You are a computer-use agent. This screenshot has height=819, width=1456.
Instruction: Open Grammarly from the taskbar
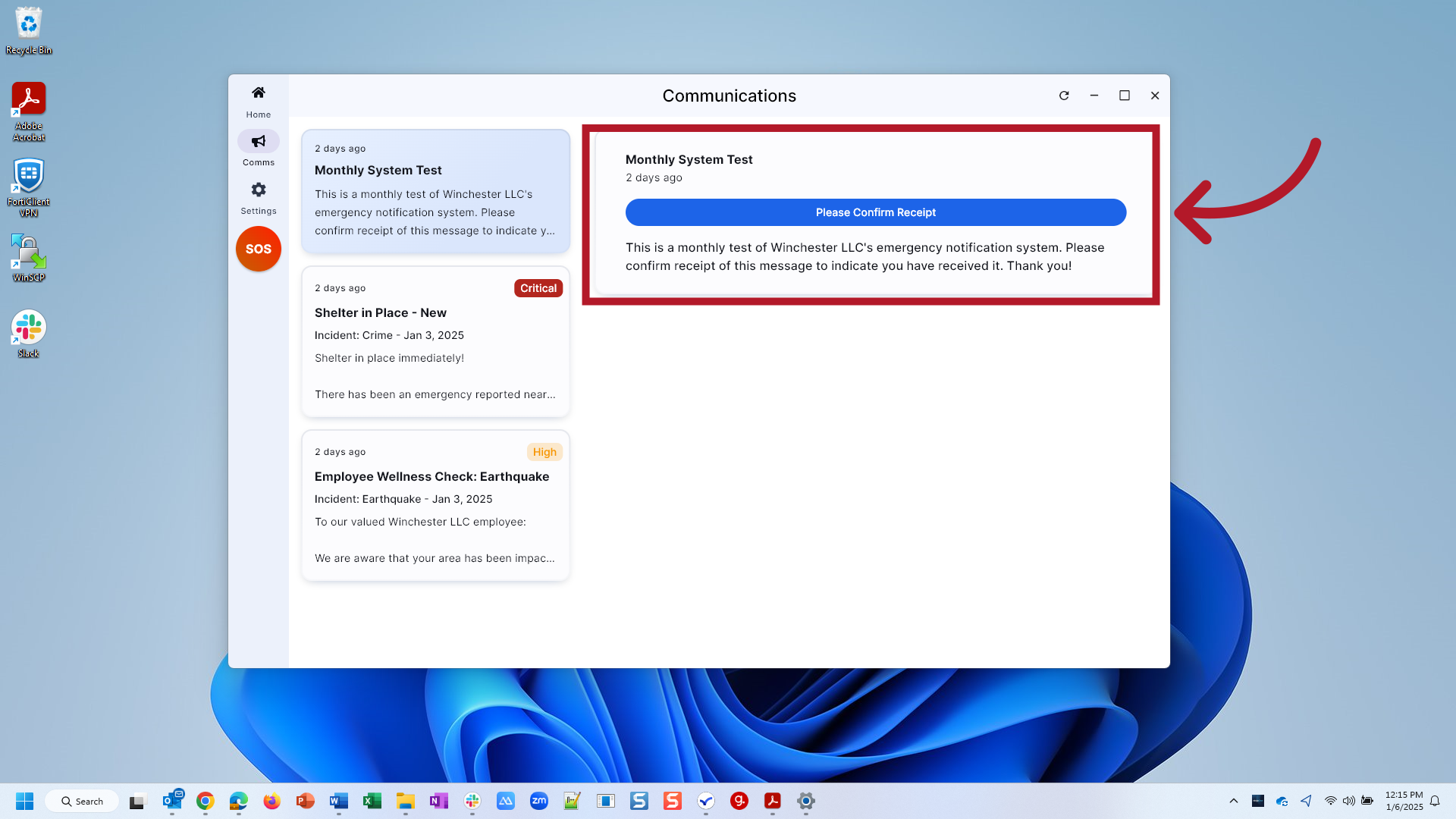pos(739,801)
